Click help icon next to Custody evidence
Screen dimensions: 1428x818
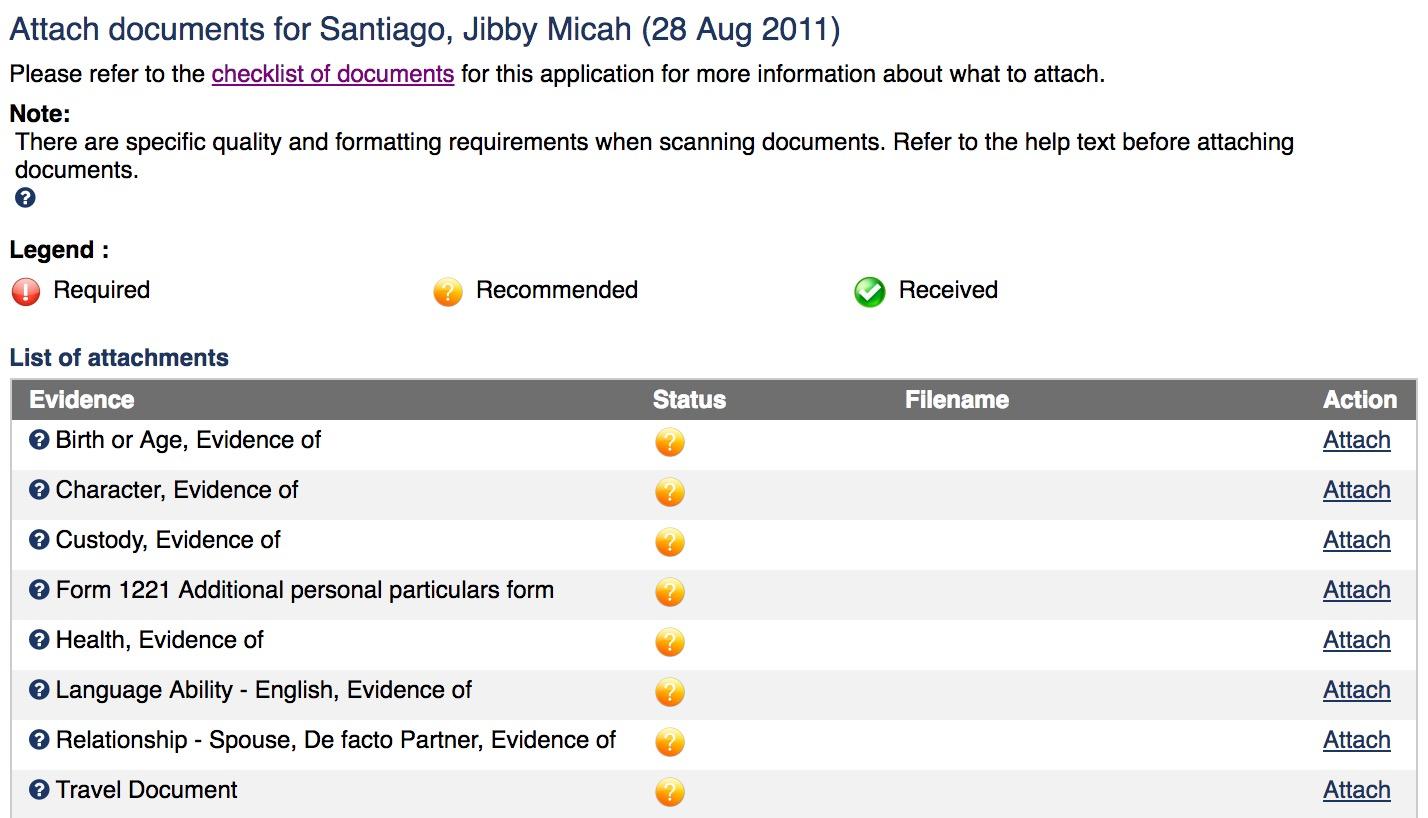tap(39, 540)
